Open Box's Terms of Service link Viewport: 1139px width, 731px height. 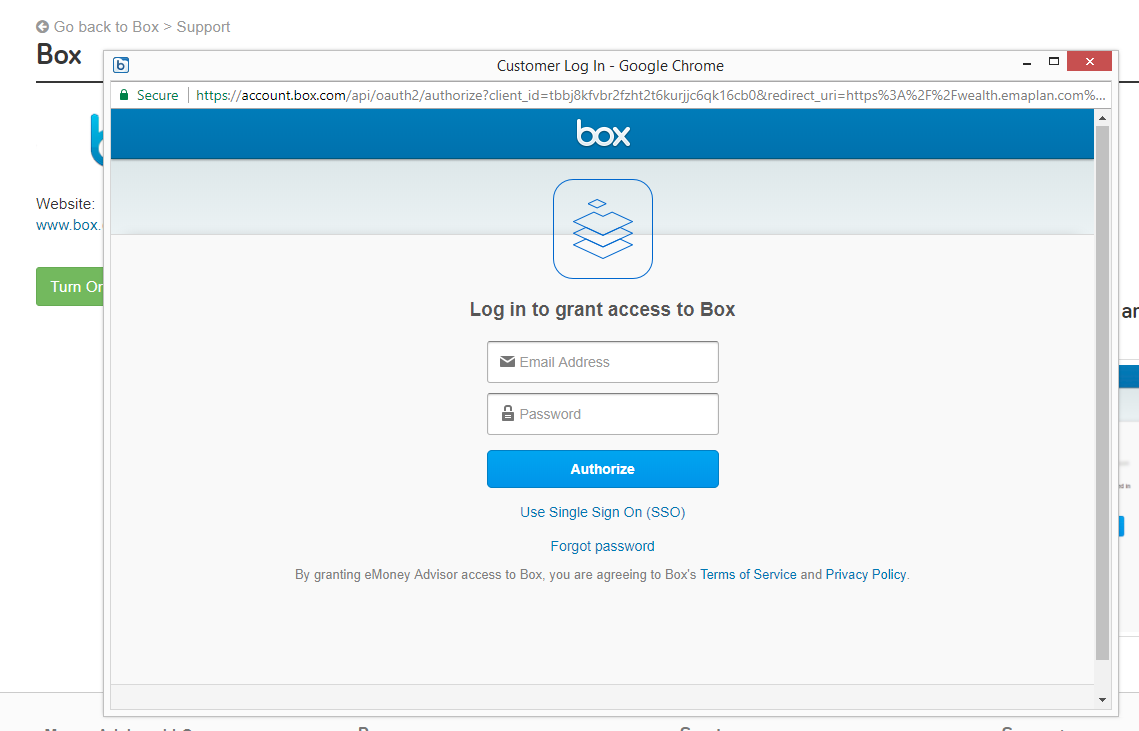pos(748,575)
